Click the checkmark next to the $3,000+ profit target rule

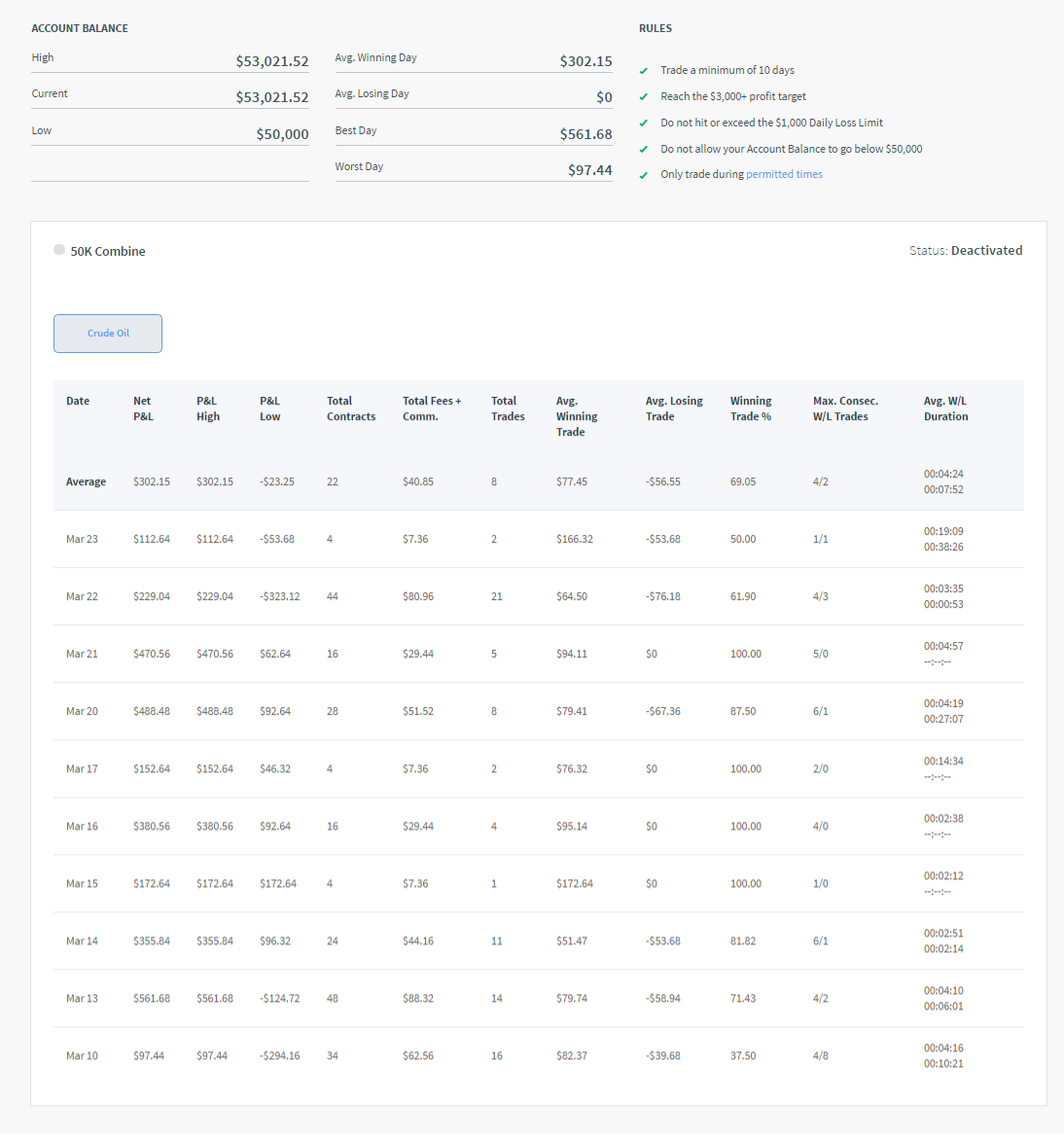click(x=641, y=96)
